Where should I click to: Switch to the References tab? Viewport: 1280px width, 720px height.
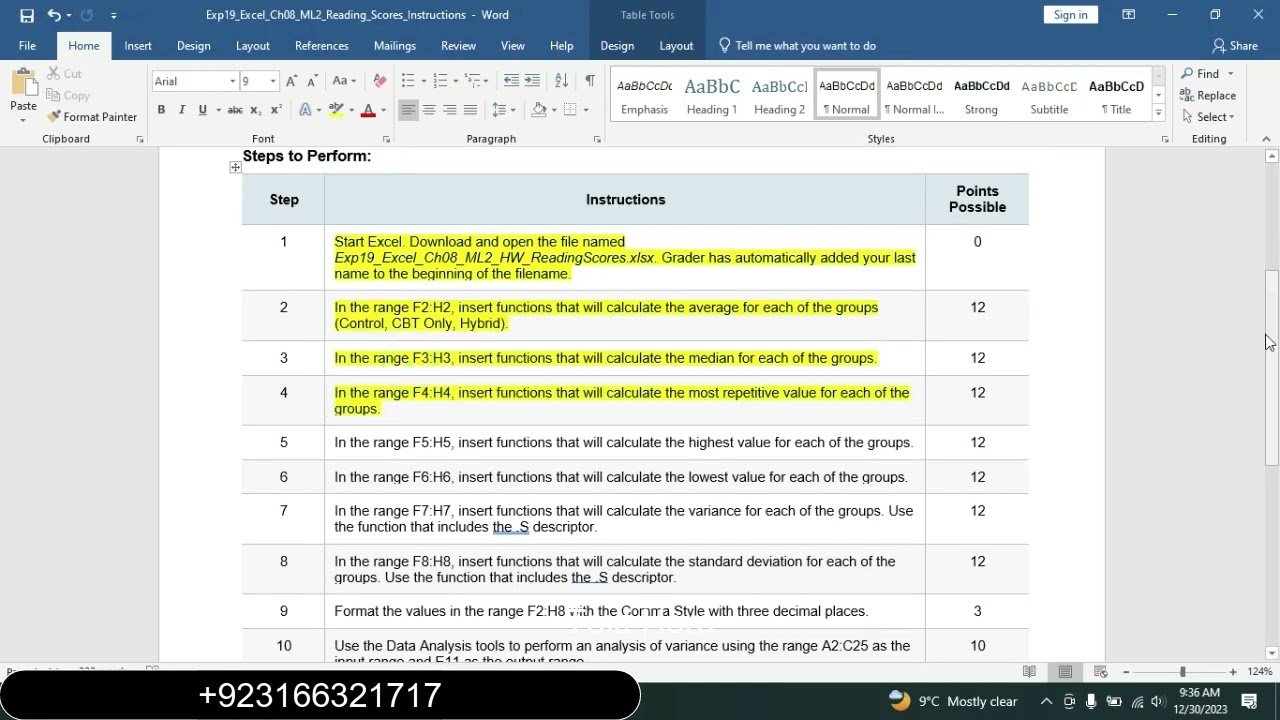click(x=322, y=46)
